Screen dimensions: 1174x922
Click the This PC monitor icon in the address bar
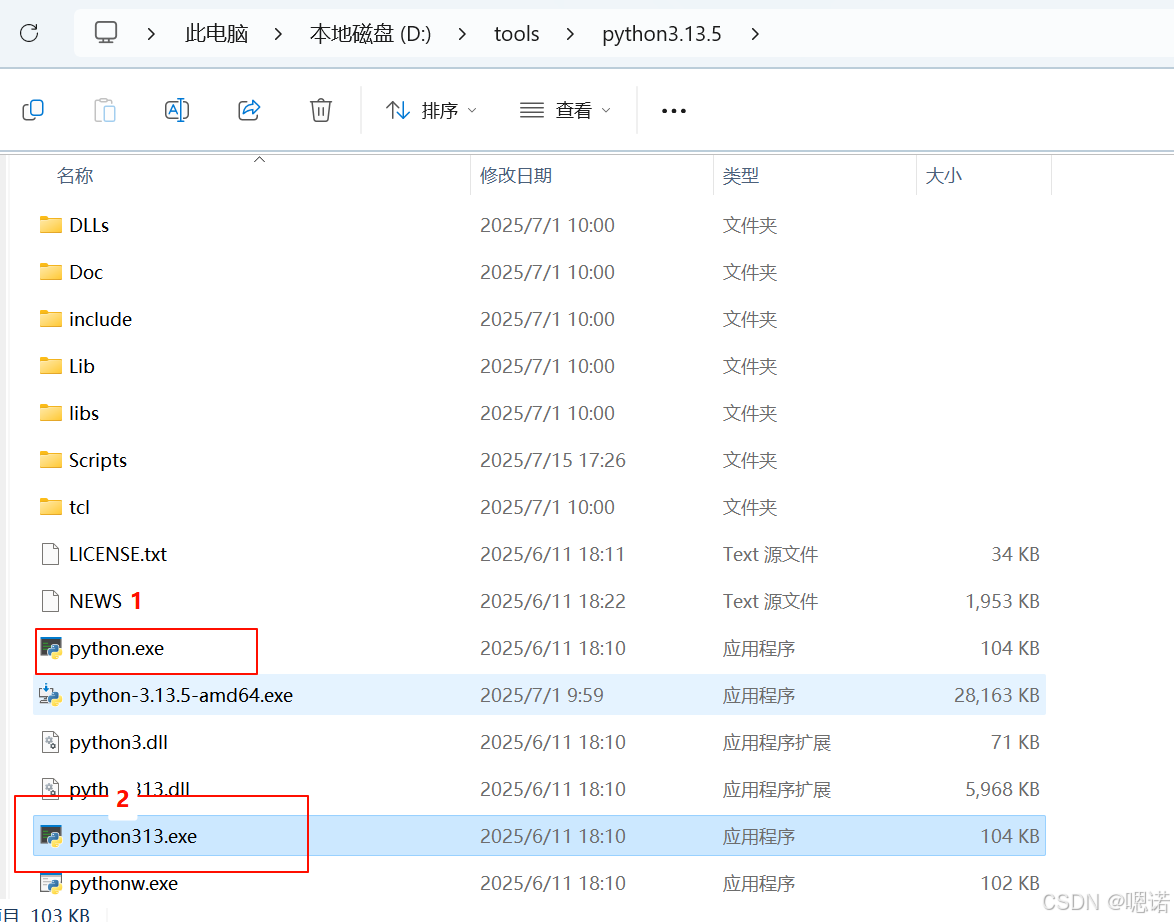tap(106, 33)
